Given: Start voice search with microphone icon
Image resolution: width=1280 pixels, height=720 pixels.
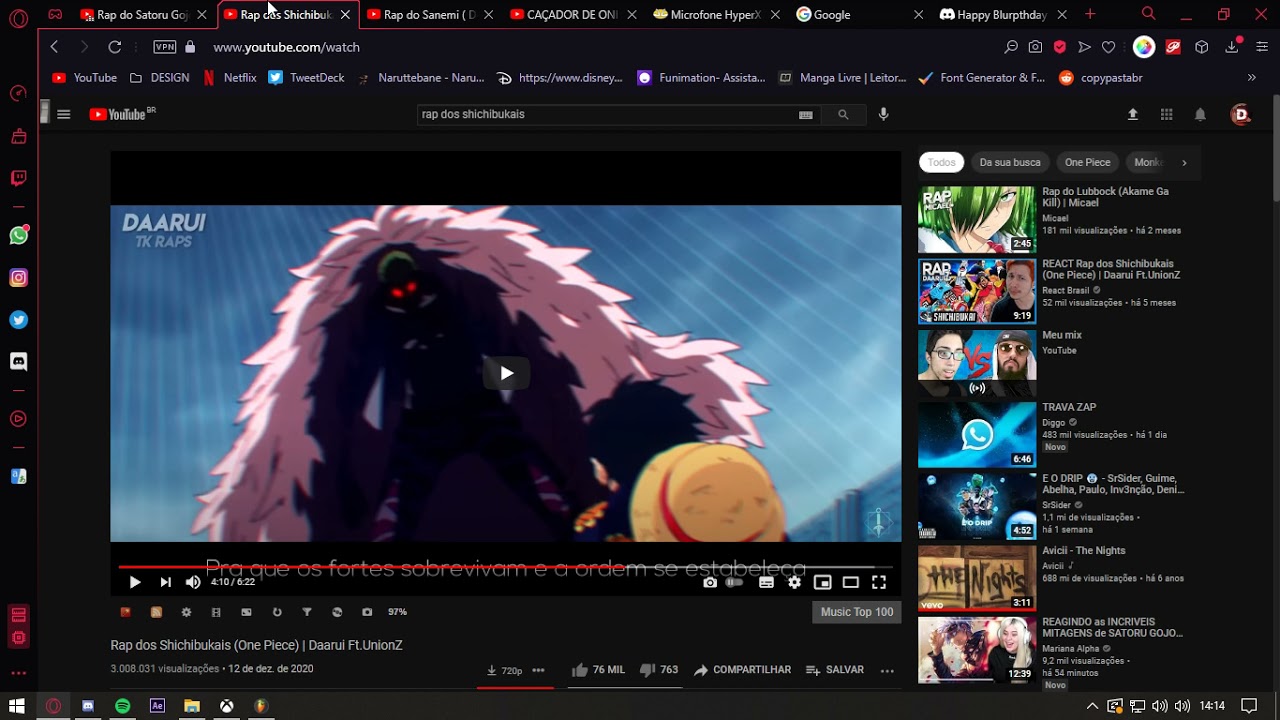Looking at the screenshot, I should 883,114.
